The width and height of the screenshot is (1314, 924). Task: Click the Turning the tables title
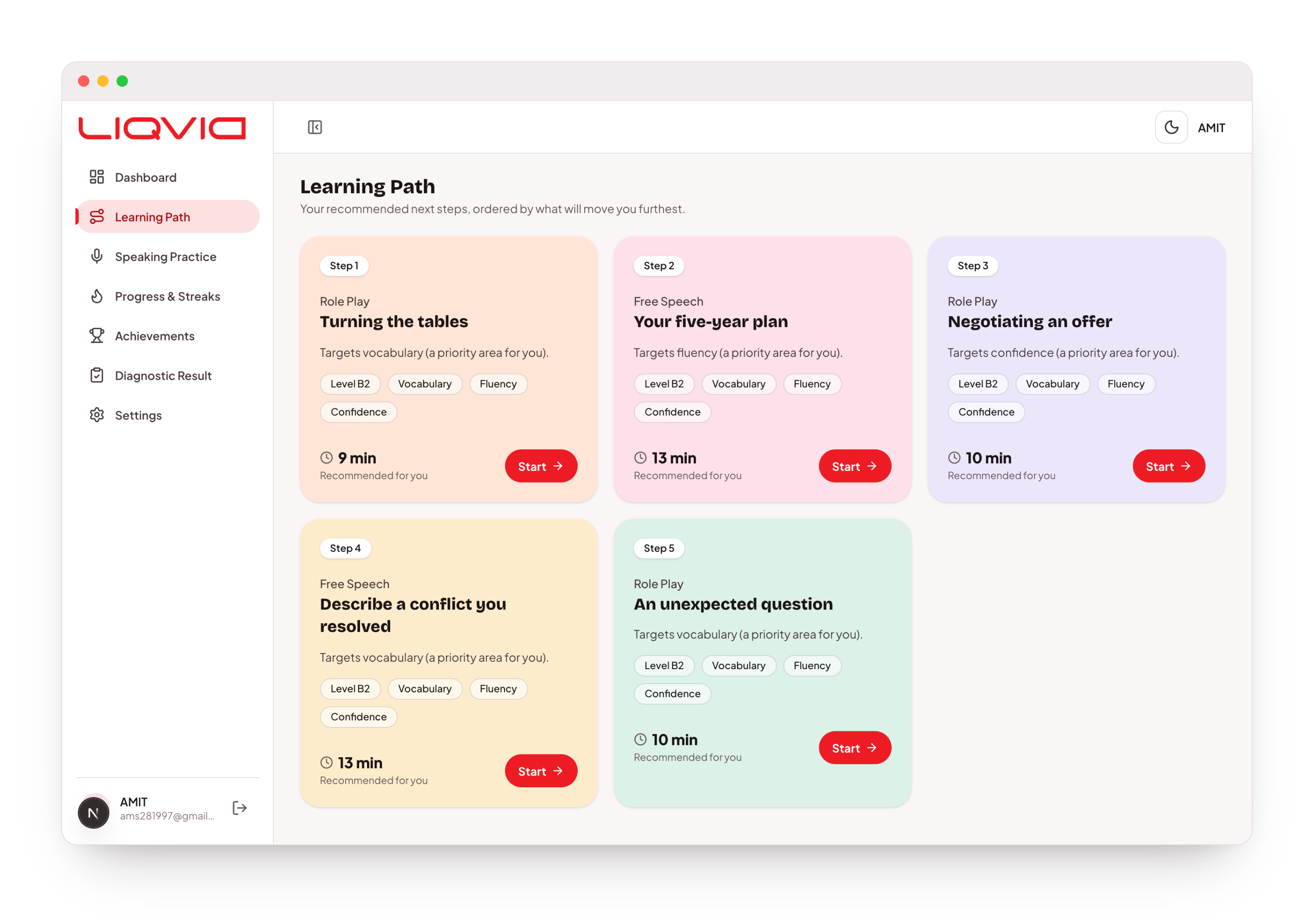coord(394,321)
